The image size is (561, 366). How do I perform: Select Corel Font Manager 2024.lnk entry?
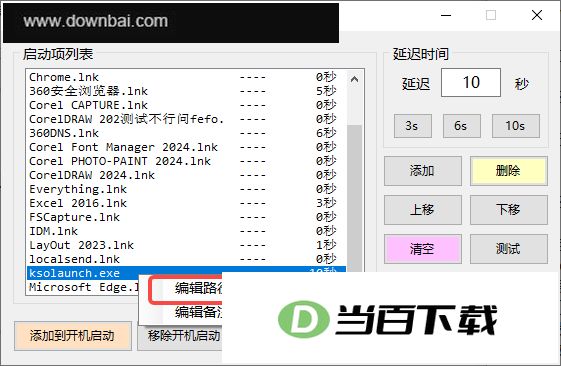[186, 147]
